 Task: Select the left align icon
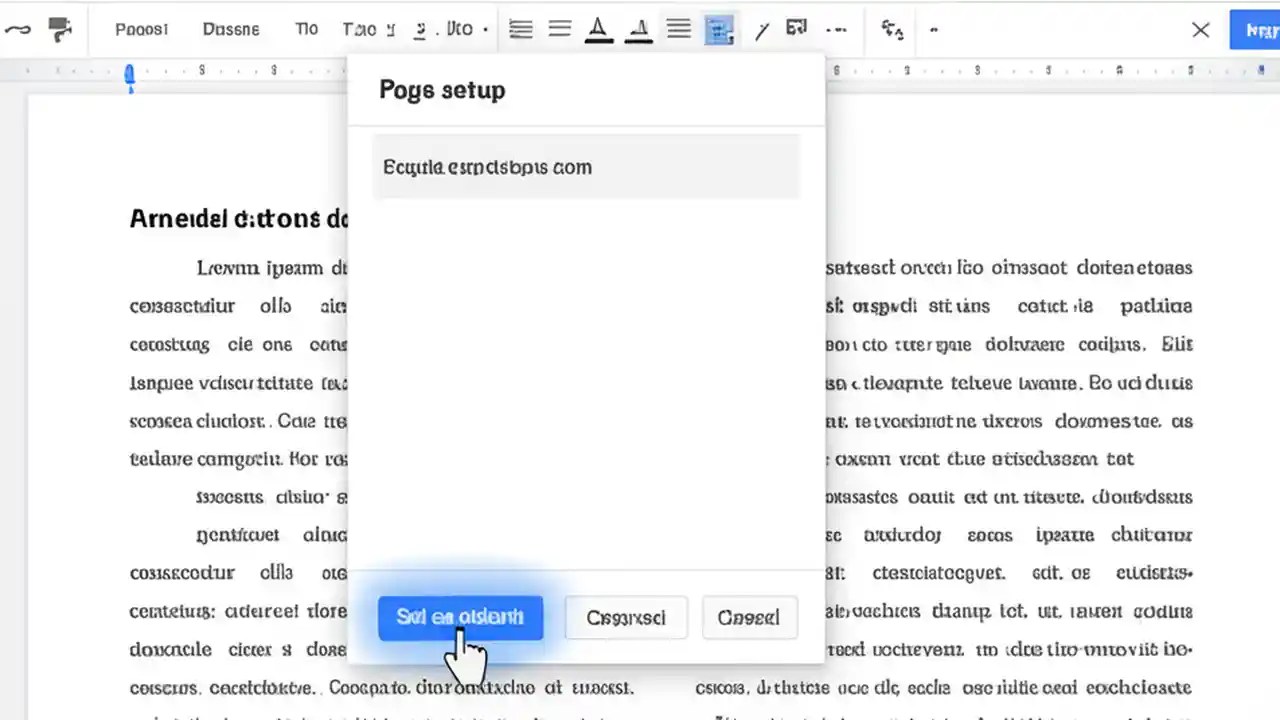[520, 29]
